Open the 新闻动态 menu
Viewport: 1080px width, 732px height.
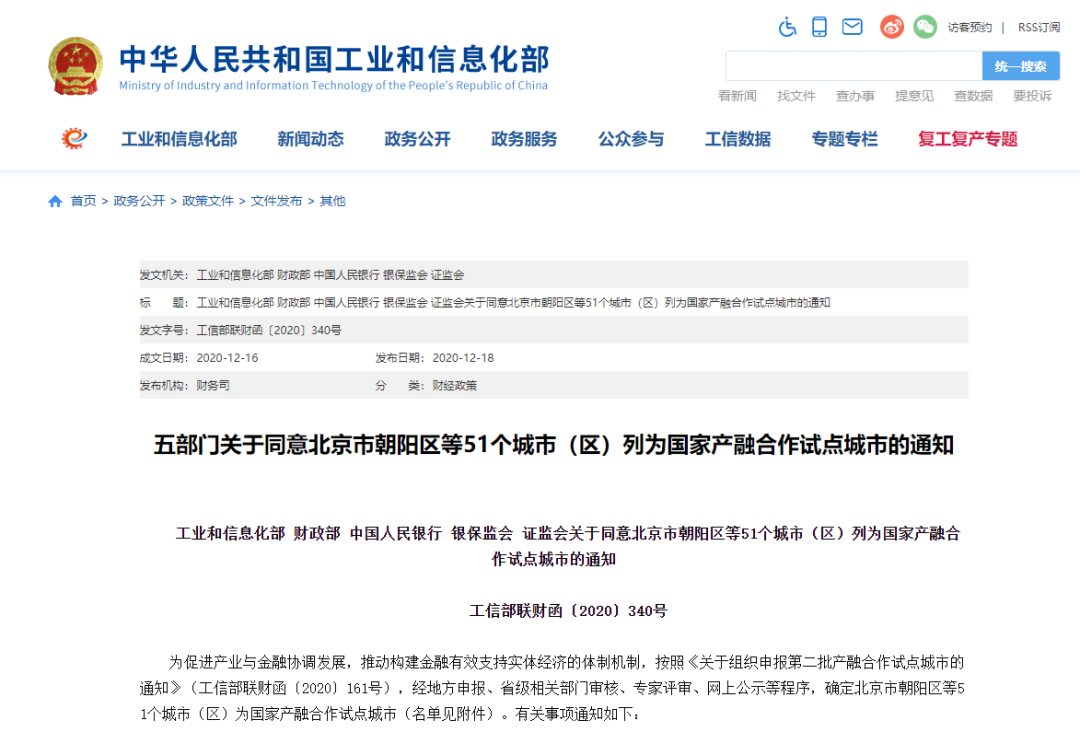pyautogui.click(x=310, y=139)
